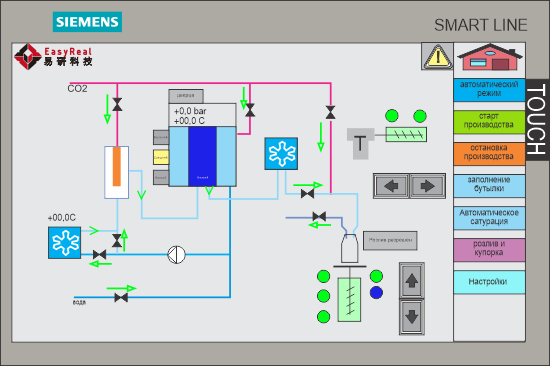This screenshot has height=366, width=550.
Task: Move the capper with the right arrow
Action: (x=428, y=186)
